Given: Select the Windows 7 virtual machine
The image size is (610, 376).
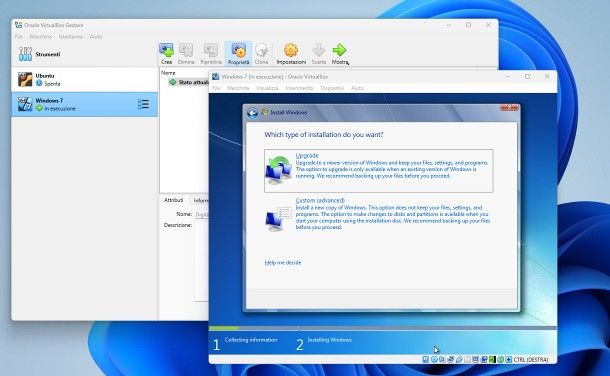Looking at the screenshot, I should [x=84, y=104].
